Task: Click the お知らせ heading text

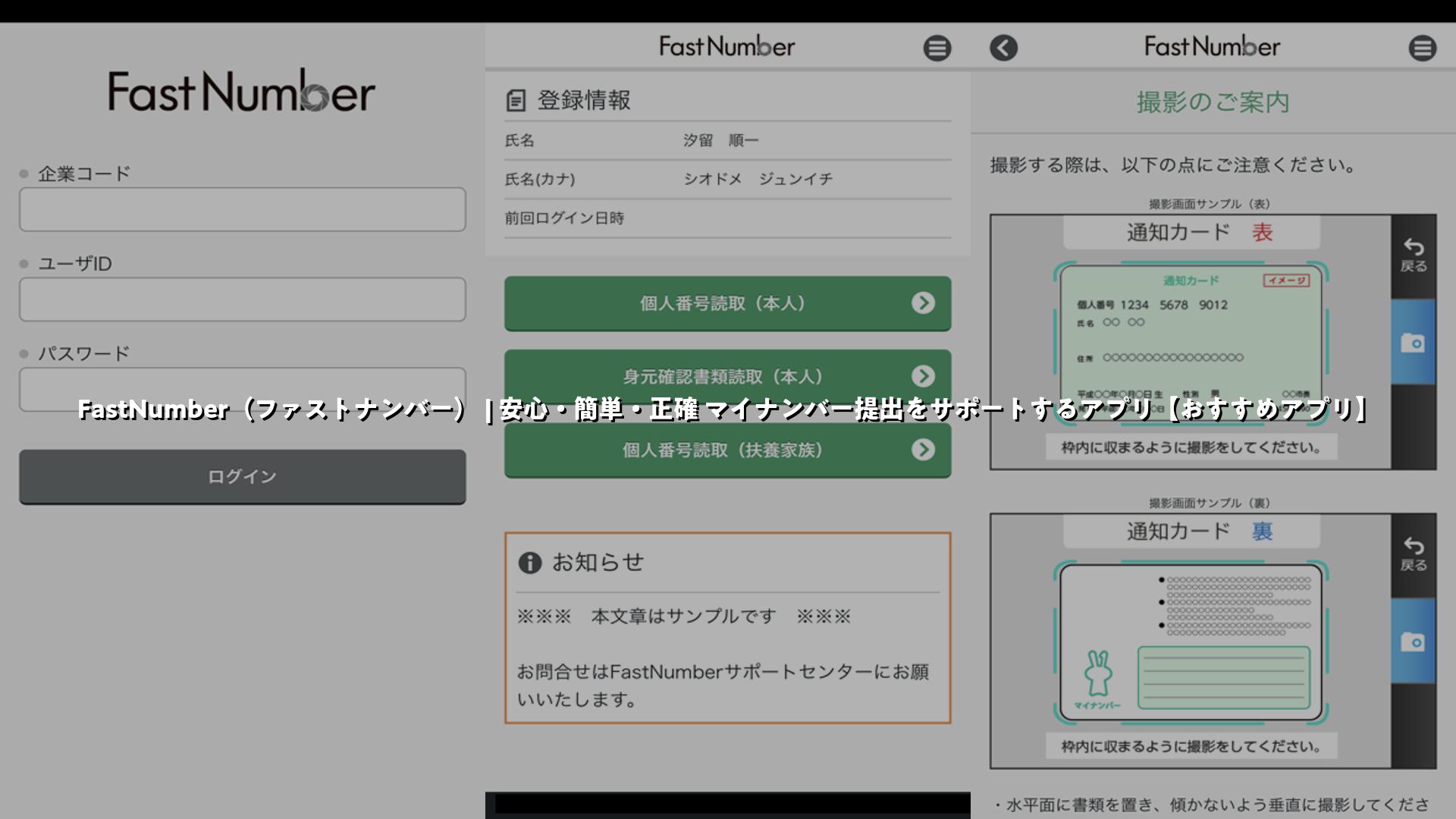Action: tap(598, 562)
